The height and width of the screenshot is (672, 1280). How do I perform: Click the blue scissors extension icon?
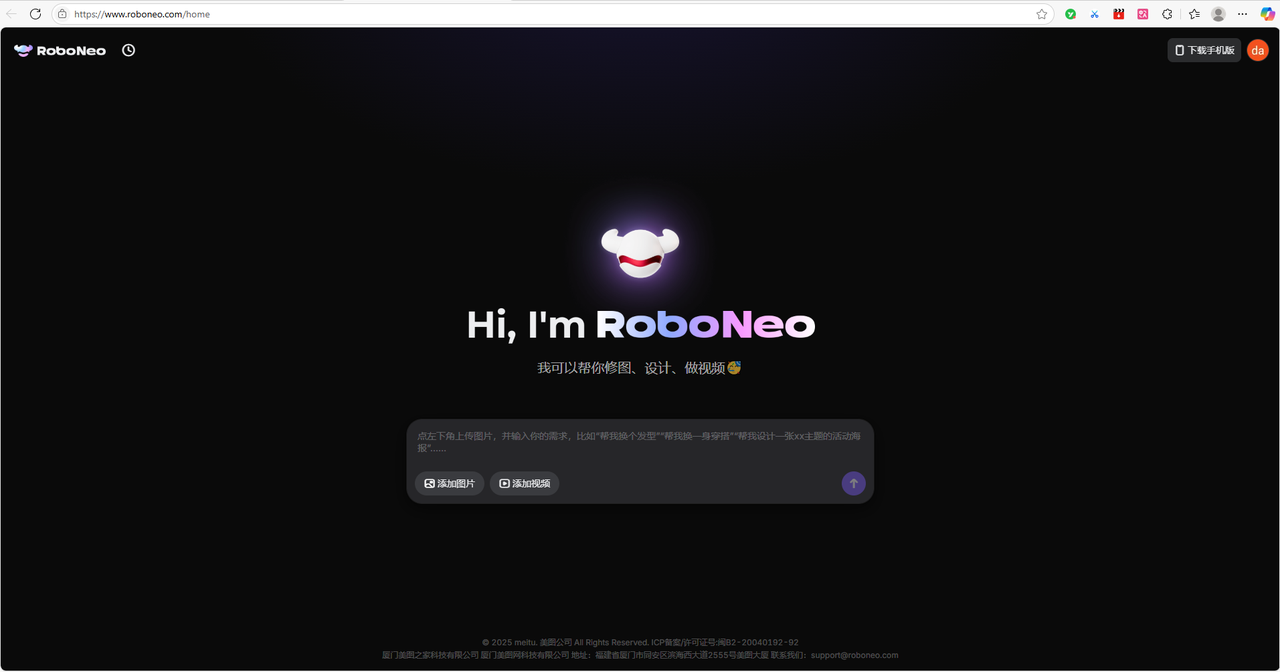(x=1094, y=14)
